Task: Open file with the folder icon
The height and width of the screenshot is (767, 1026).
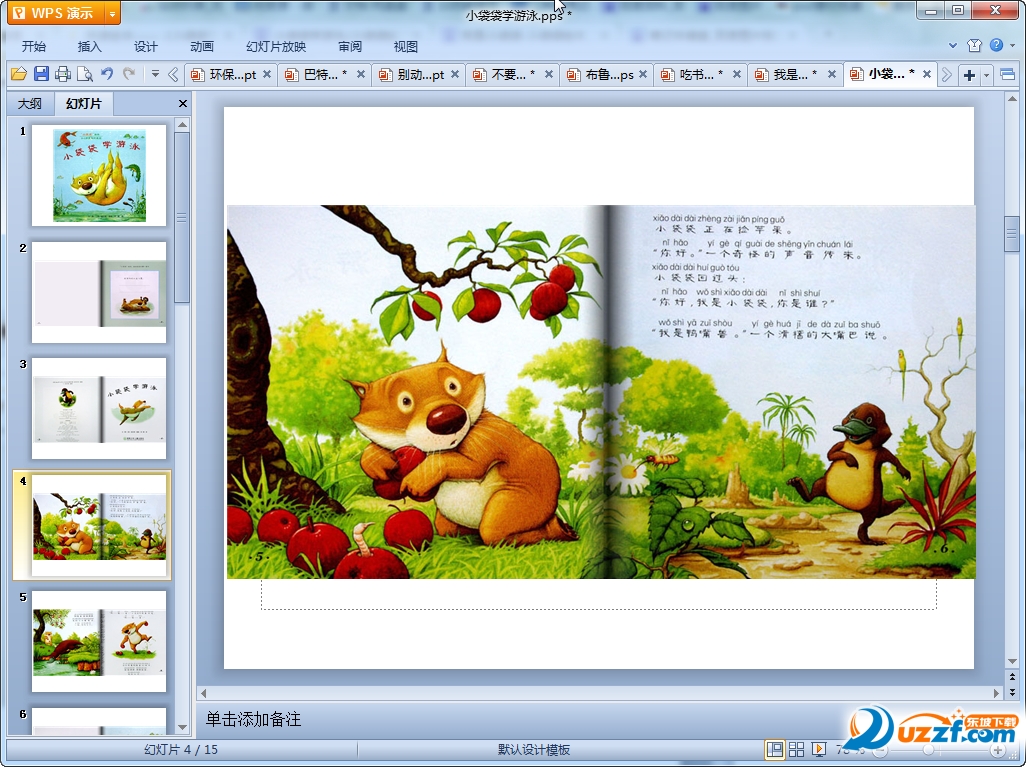Action: 18,74
